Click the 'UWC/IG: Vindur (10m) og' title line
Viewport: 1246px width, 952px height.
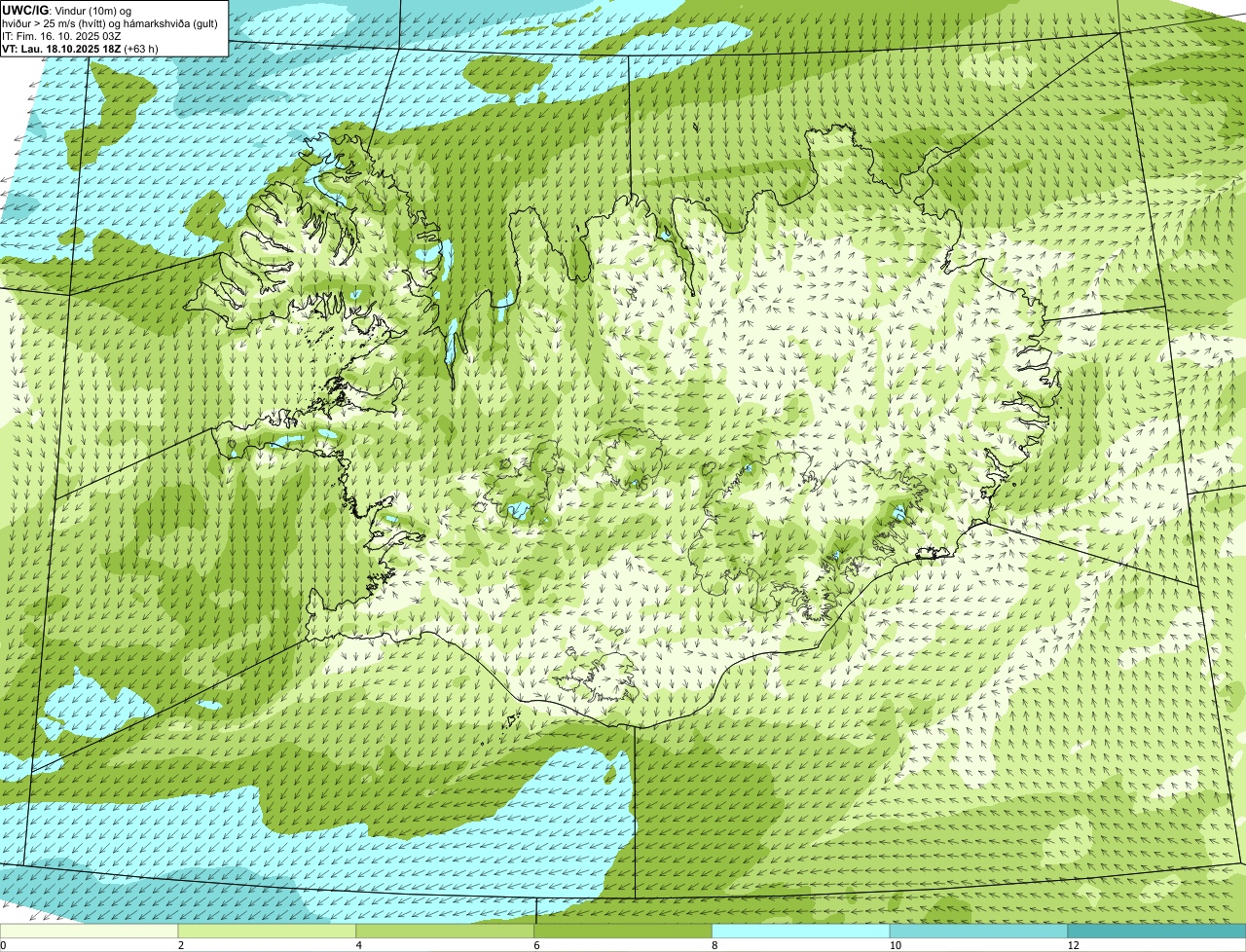tap(66, 11)
